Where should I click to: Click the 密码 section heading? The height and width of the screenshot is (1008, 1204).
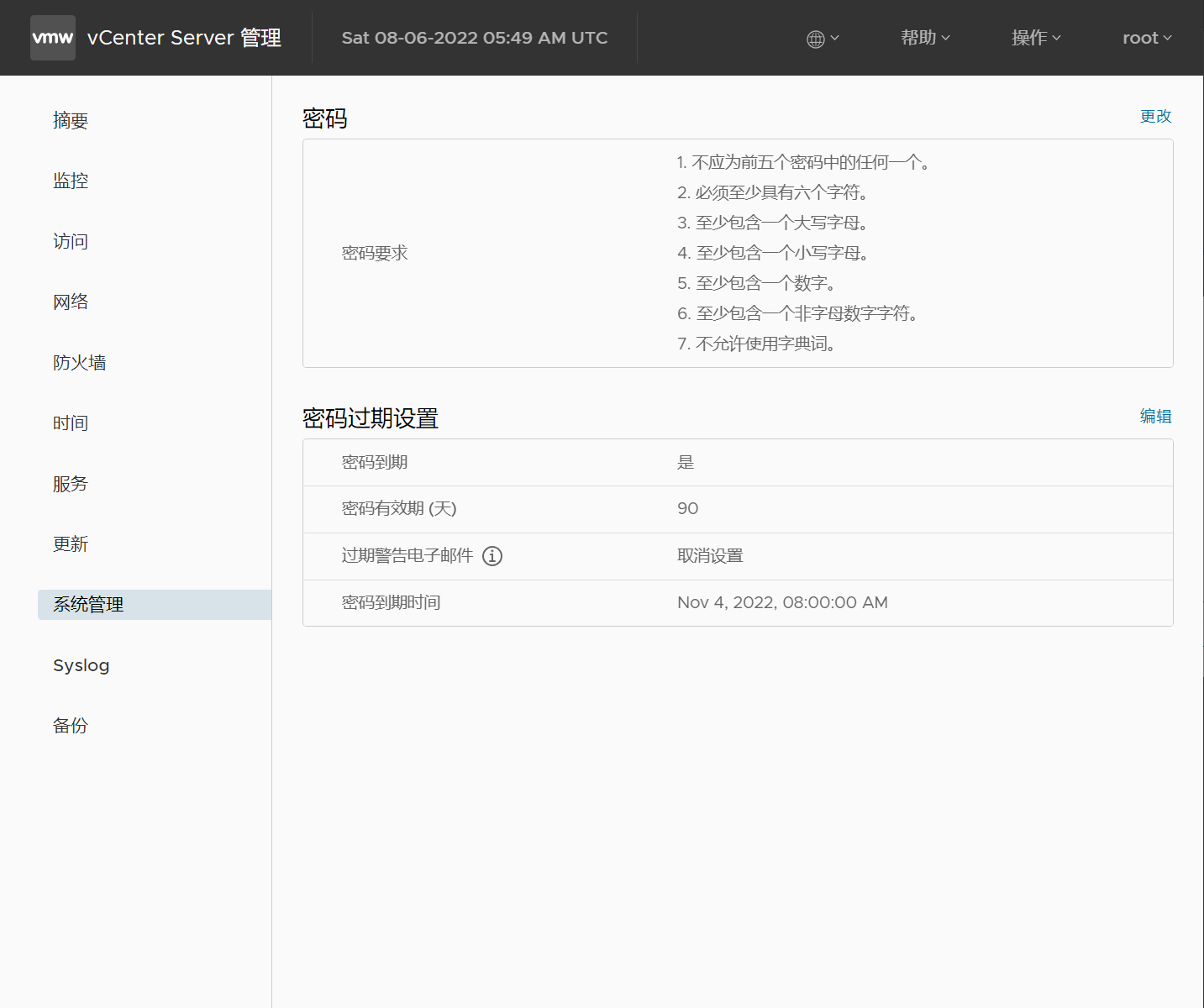click(325, 118)
